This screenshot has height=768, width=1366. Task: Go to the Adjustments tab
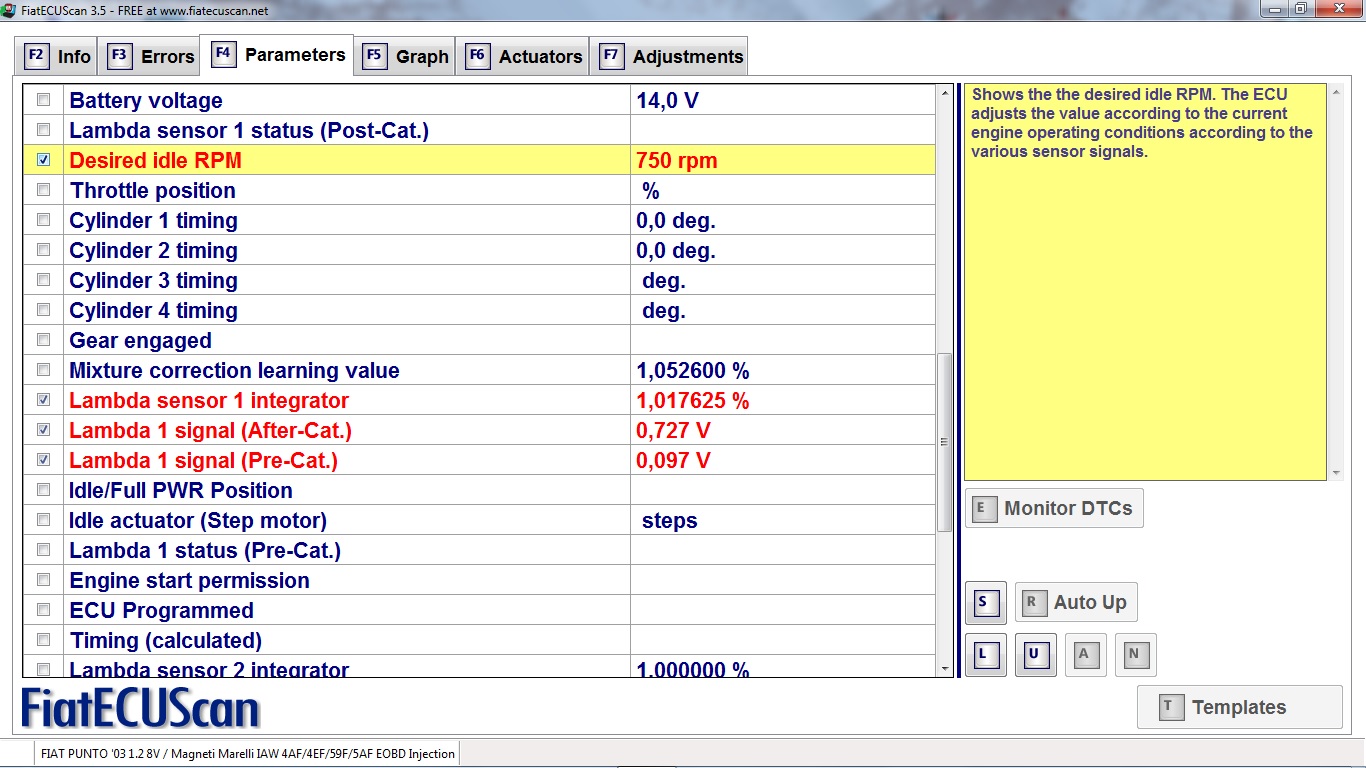tap(672, 56)
